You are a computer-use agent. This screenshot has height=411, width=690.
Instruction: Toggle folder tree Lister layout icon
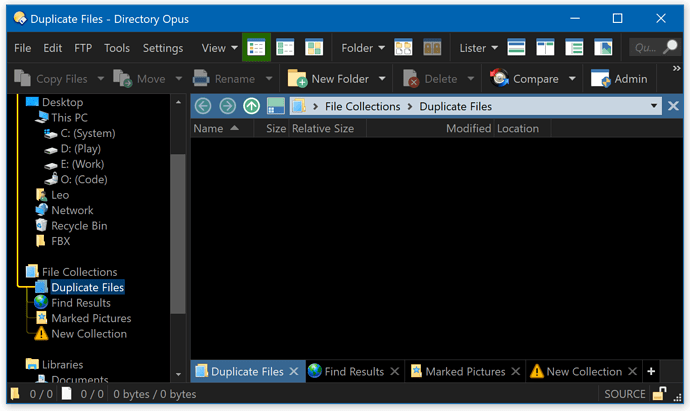(574, 48)
